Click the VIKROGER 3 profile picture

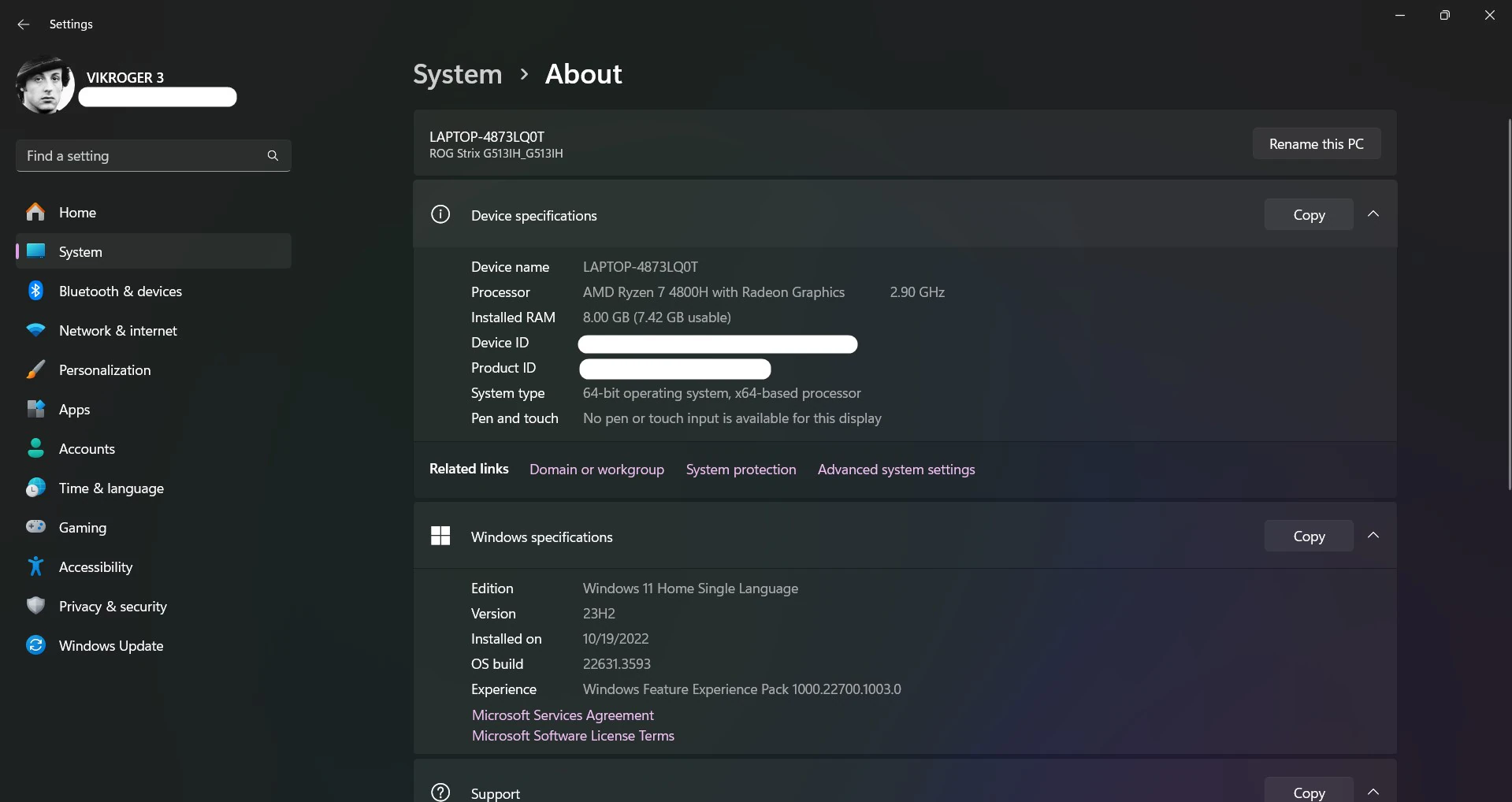pos(45,85)
